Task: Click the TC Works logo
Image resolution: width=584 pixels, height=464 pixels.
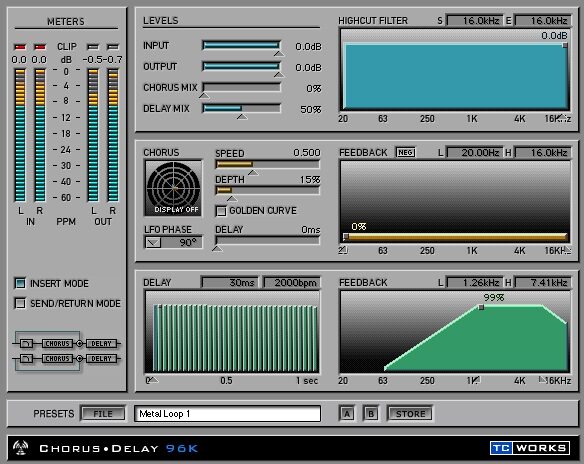Action: click(x=530, y=448)
